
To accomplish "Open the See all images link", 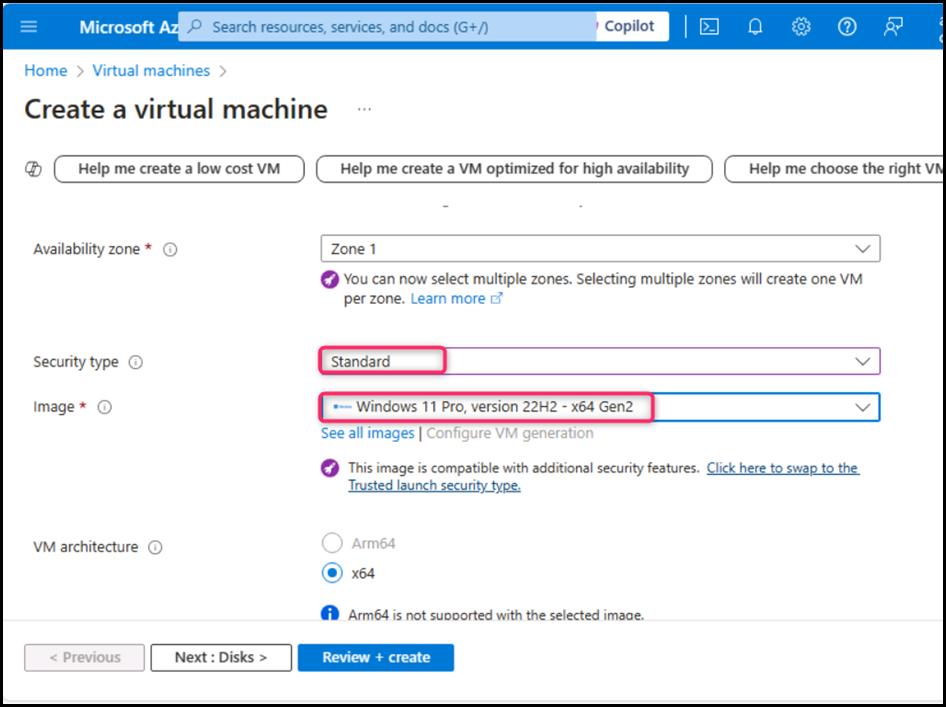I will (x=367, y=433).
